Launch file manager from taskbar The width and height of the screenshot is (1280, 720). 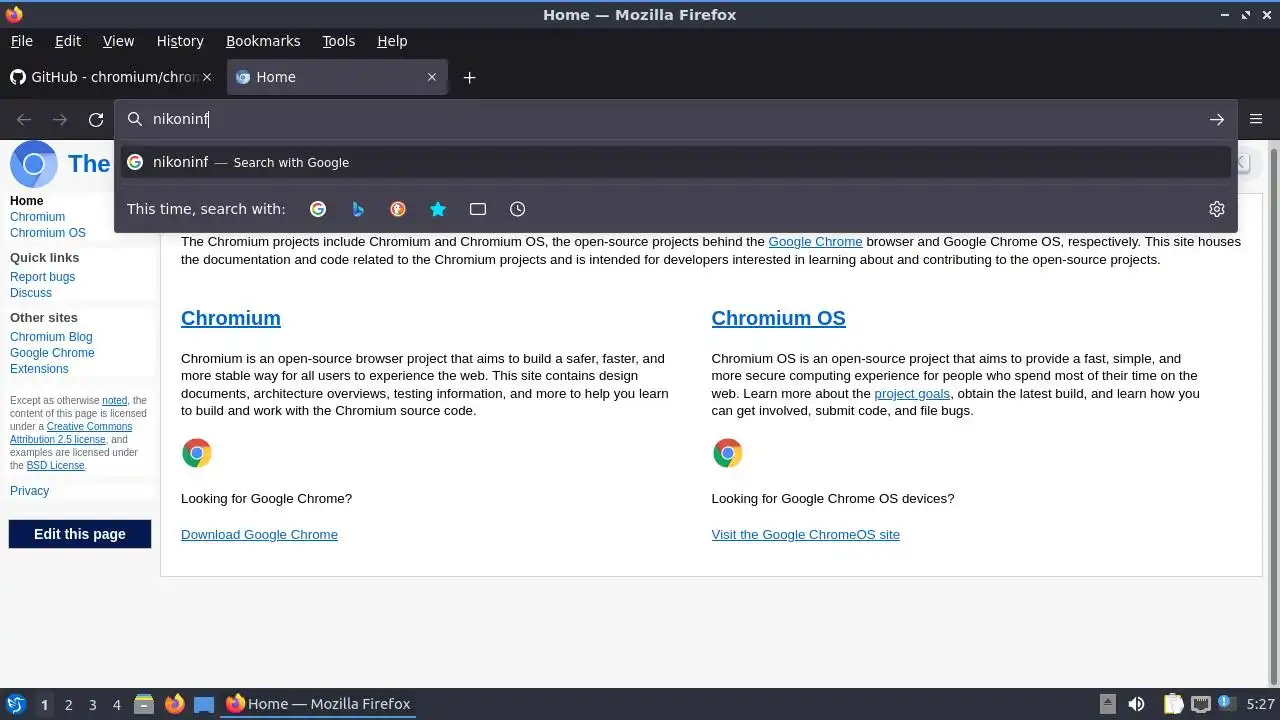pyautogui.click(x=144, y=704)
